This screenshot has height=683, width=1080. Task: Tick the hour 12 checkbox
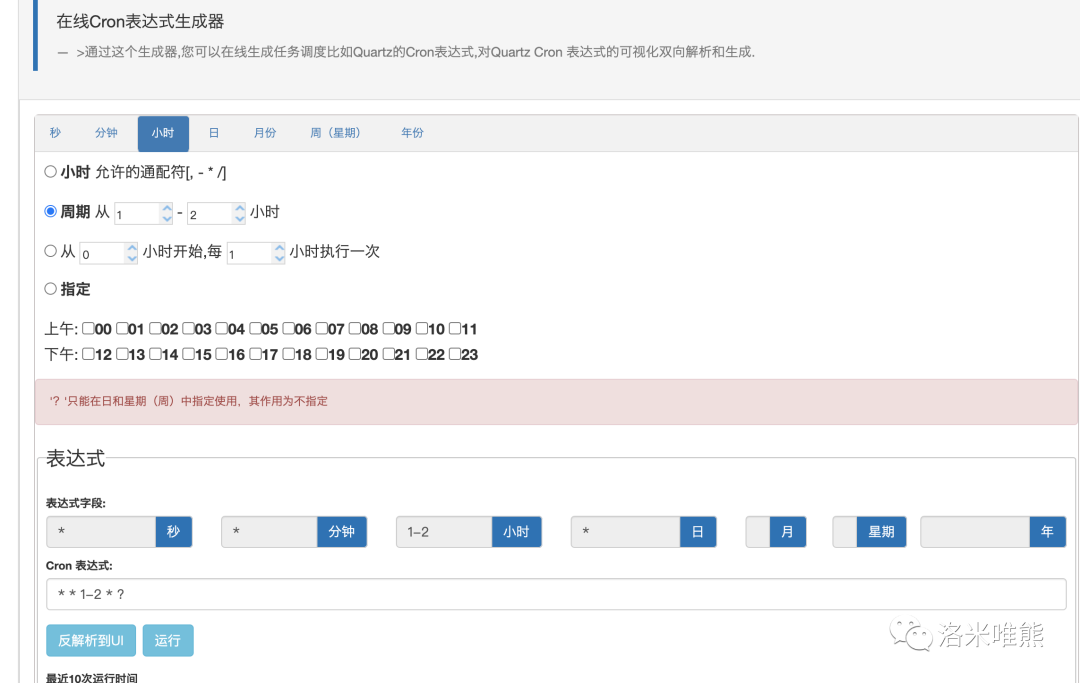[x=88, y=354]
